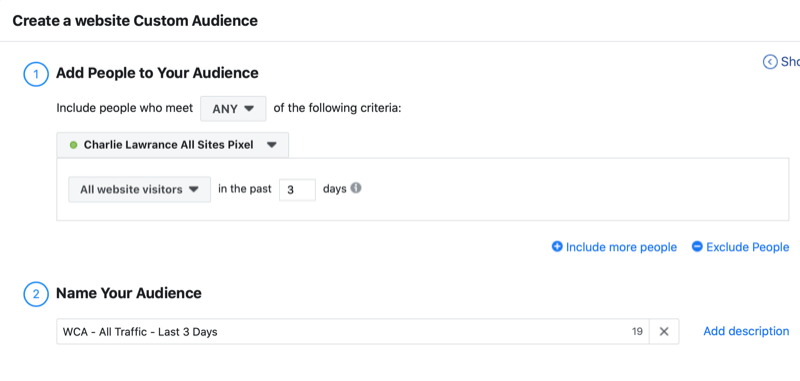Screen dimensions: 800x381
Task: Click the blue minus circle icon
Action: click(x=697, y=247)
